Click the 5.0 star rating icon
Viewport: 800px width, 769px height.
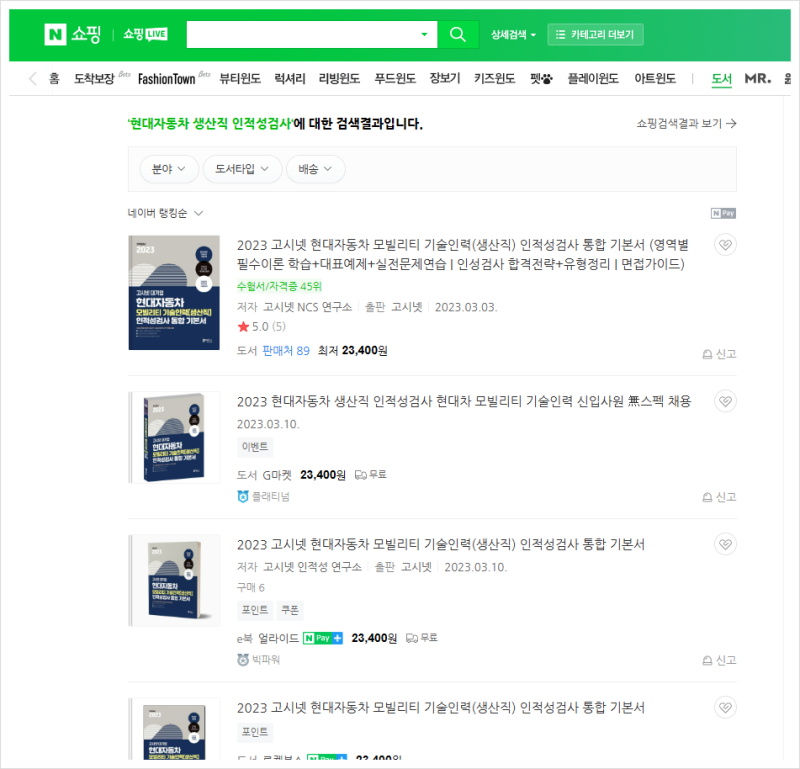click(x=243, y=327)
